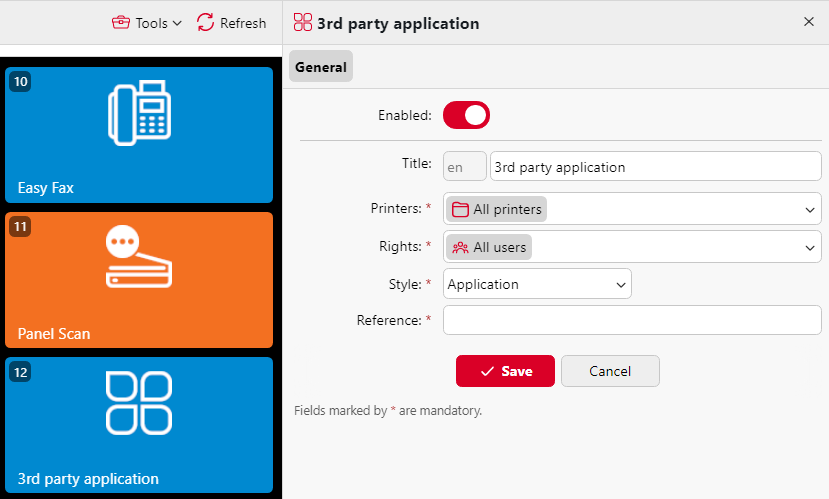Click the Easy Fax phone icon
Image resolution: width=829 pixels, height=499 pixels.
coord(139,113)
